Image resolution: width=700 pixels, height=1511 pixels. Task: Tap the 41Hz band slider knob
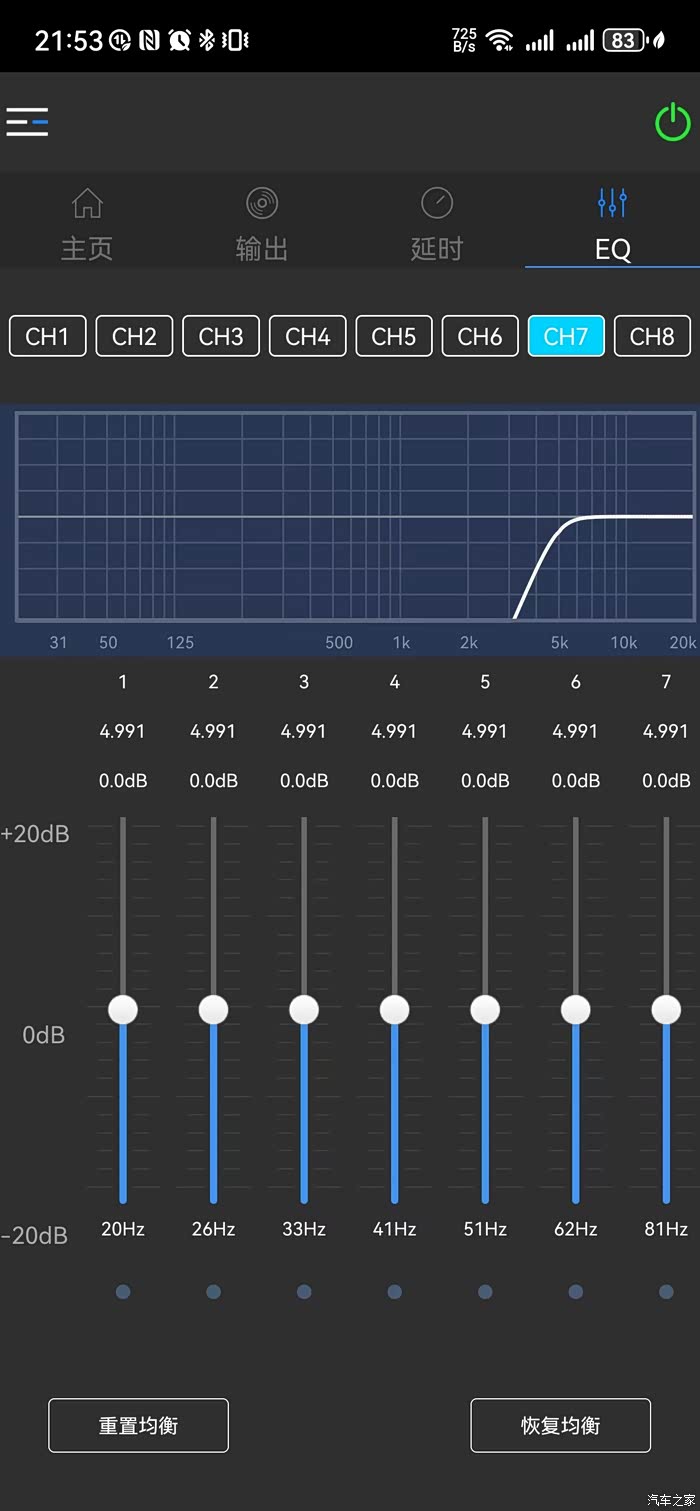[x=394, y=1009]
